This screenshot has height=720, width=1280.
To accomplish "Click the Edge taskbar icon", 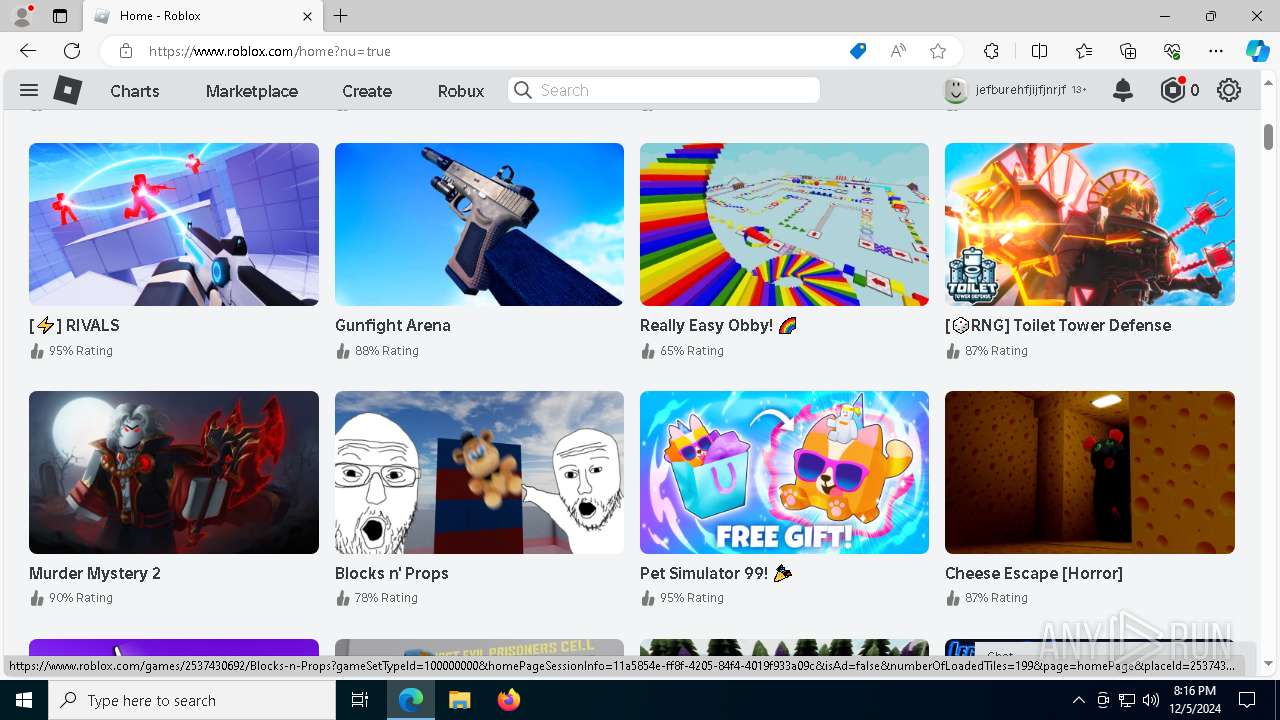I will pyautogui.click(x=411, y=700).
